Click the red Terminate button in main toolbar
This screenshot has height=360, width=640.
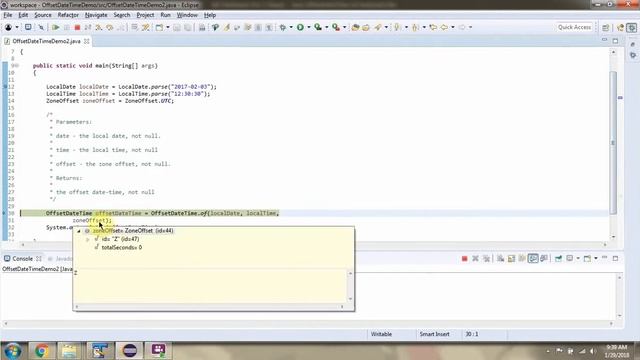pyautogui.click(x=77, y=27)
